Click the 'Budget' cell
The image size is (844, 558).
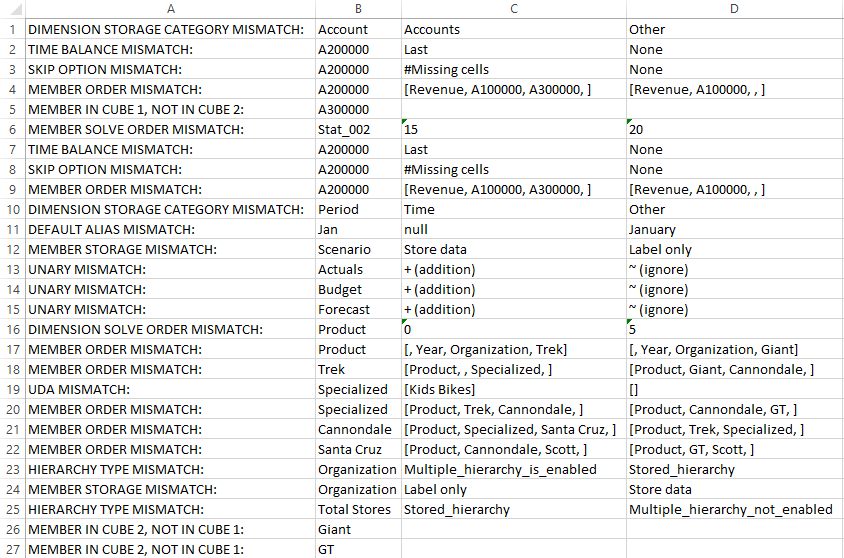pos(358,289)
